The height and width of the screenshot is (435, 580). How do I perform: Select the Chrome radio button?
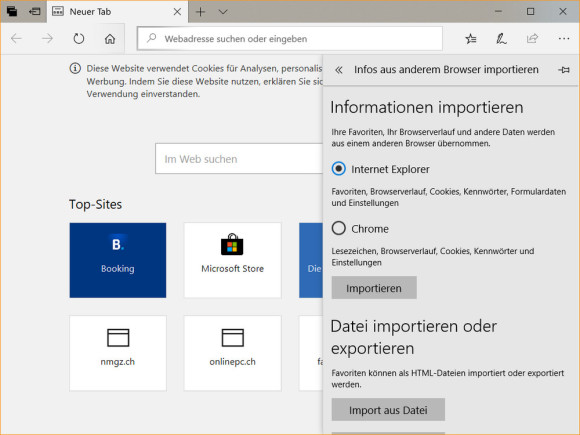[x=338, y=228]
